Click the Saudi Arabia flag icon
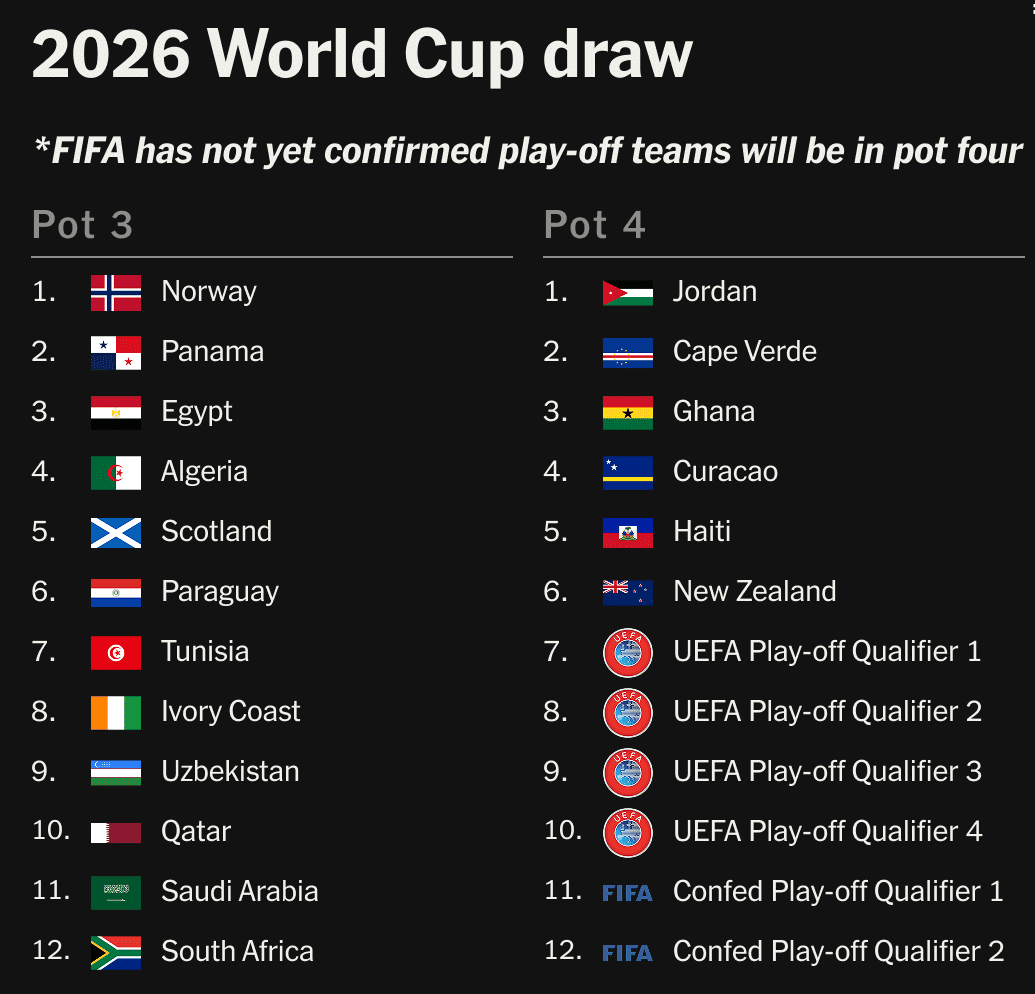This screenshot has height=994, width=1035. 116,892
